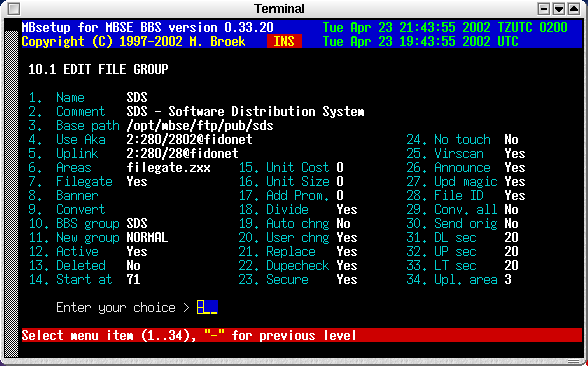
Task: Click the Uplink 2:280/28@fidonet value
Action: (182, 154)
